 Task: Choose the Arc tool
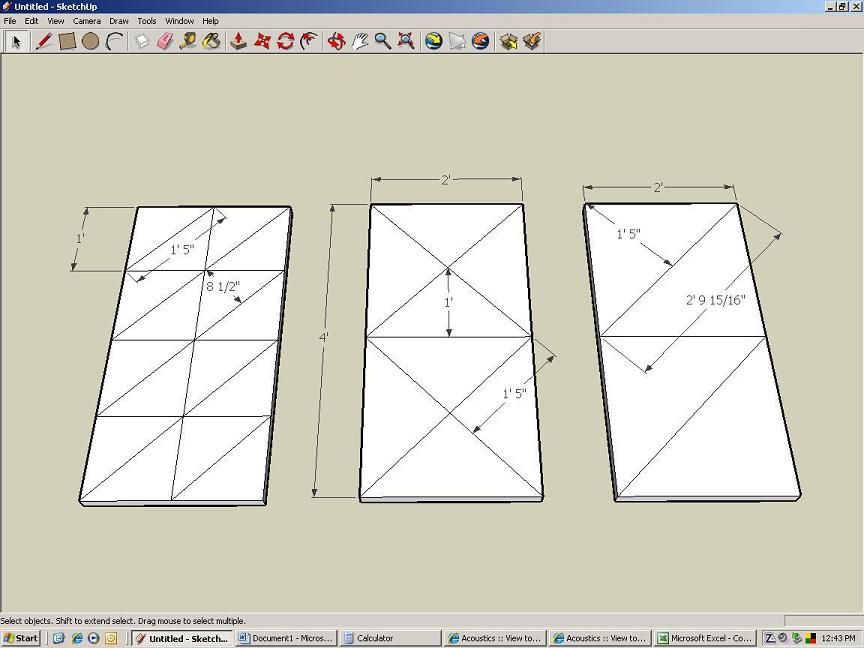(115, 41)
